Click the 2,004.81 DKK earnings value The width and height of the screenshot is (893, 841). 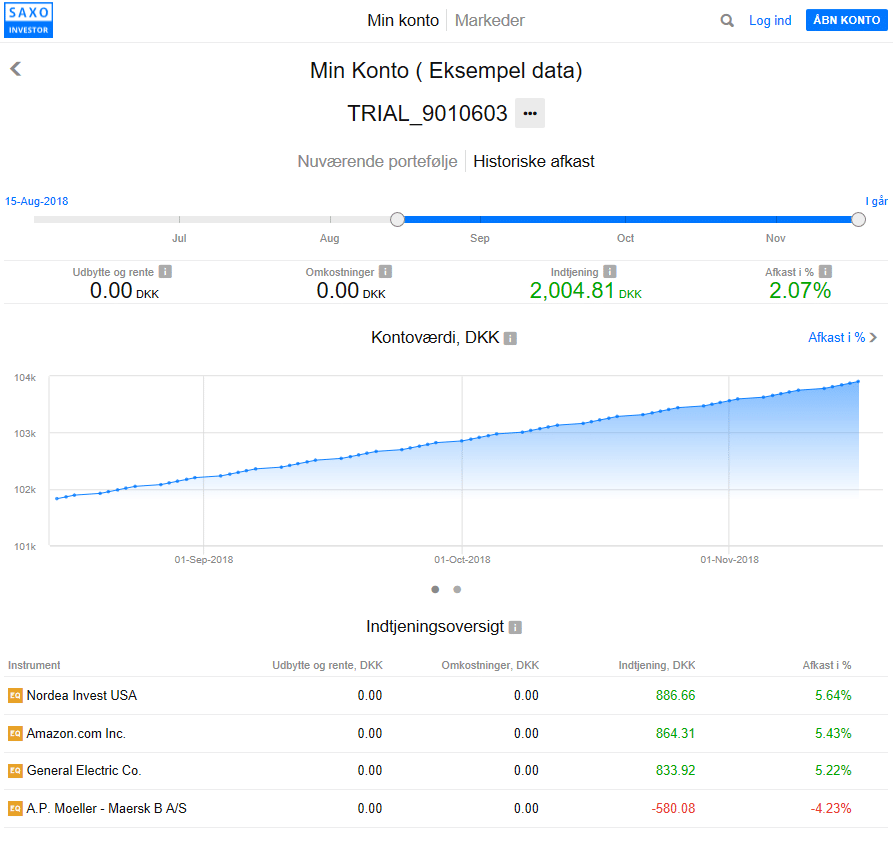click(x=585, y=291)
